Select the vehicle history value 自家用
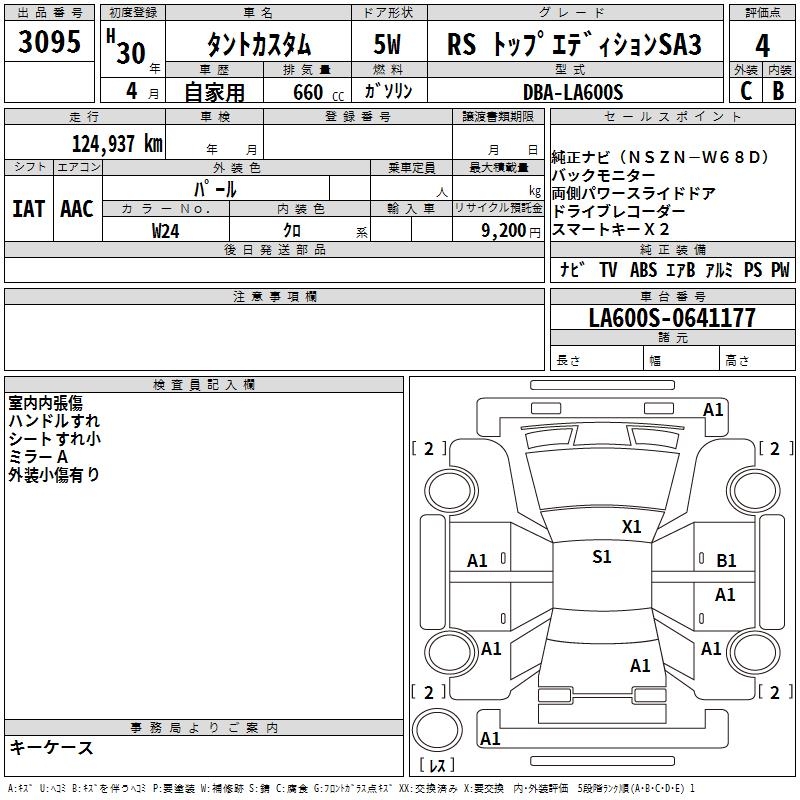 (x=214, y=92)
